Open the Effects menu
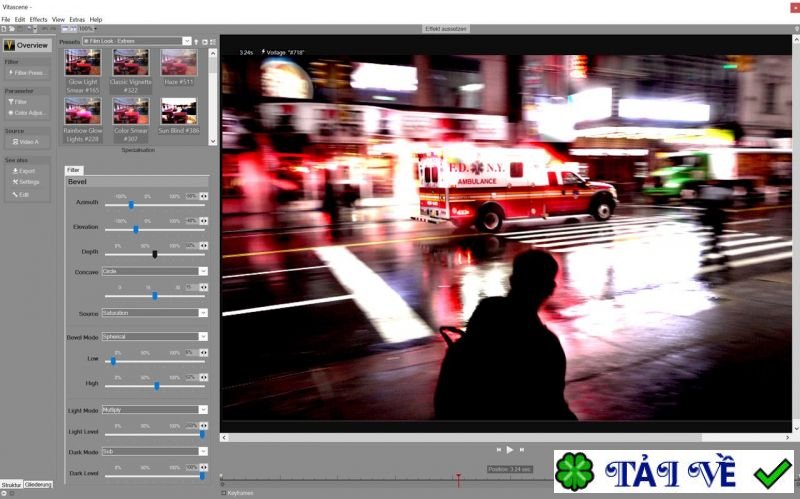The image size is (800, 499). 38,19
